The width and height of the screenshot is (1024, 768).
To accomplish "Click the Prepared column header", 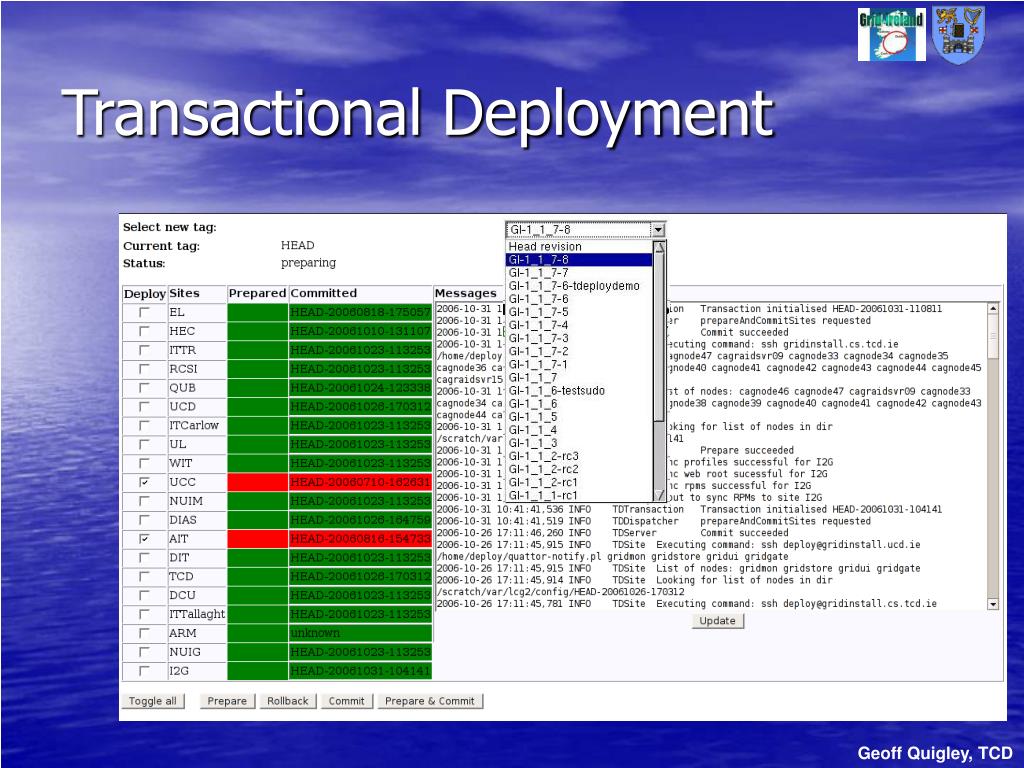I will coord(257,293).
